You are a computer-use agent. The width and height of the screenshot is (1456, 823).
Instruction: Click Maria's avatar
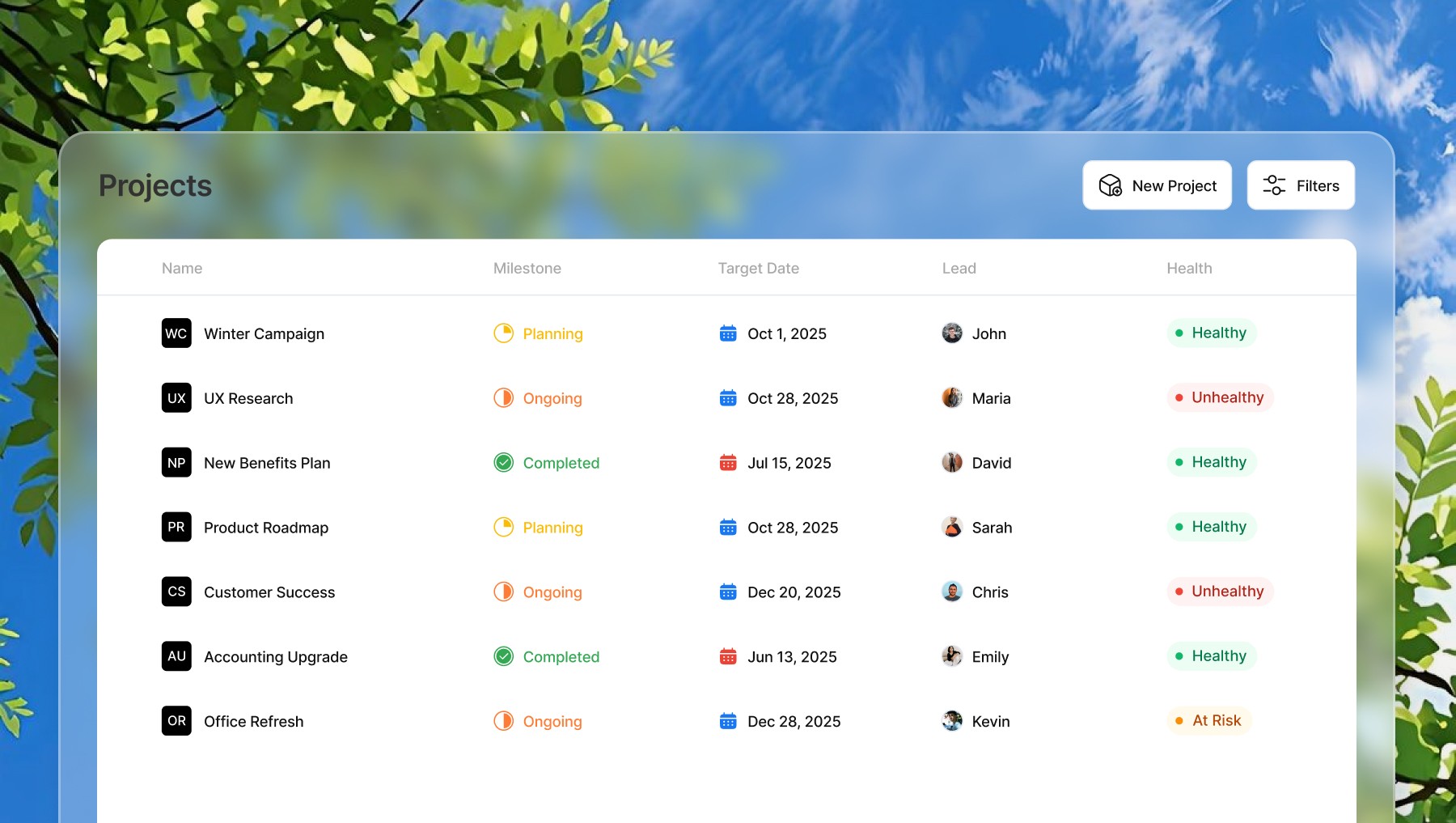(952, 398)
